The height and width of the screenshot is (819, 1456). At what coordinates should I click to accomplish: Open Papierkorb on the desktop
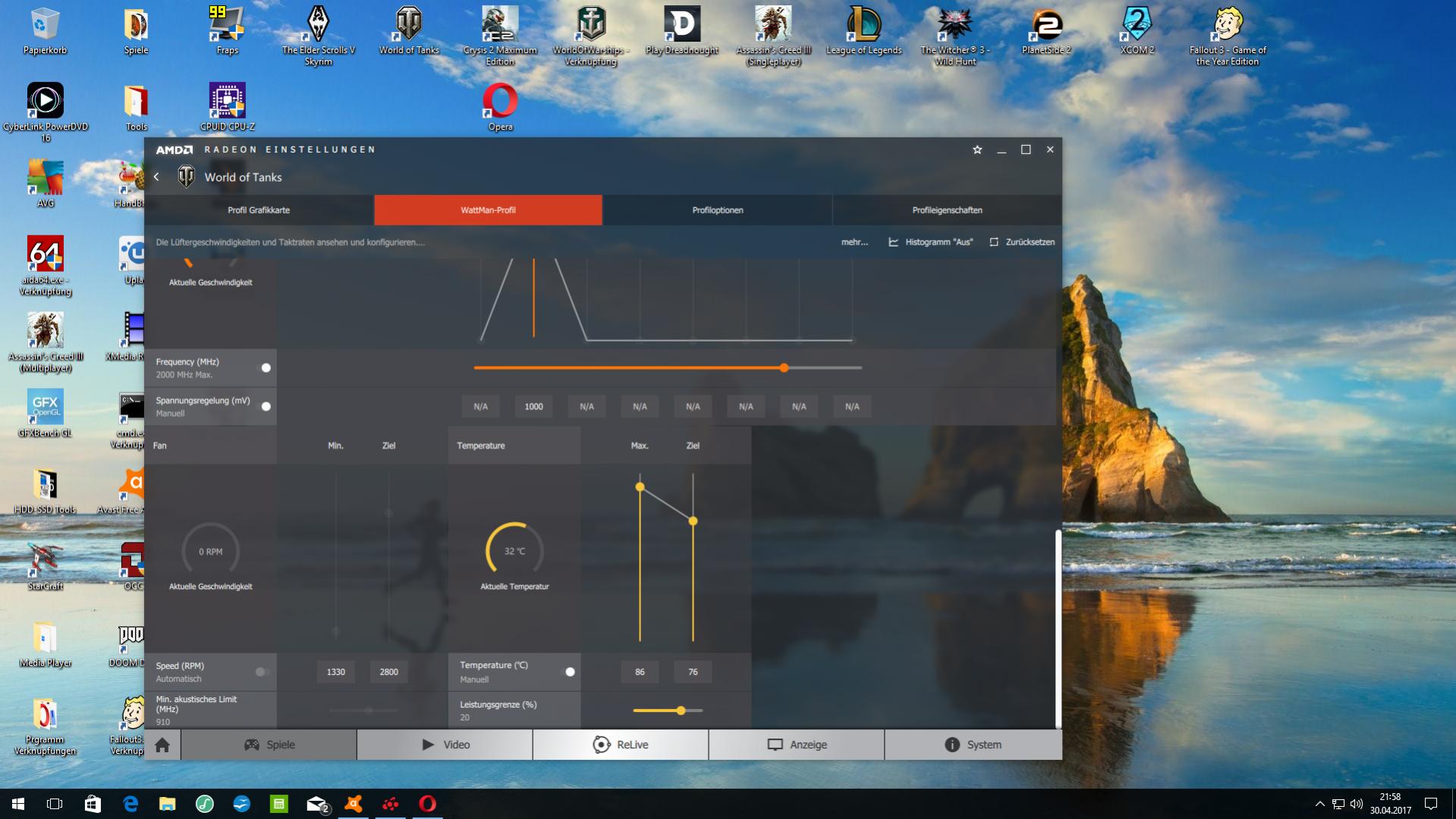tap(45, 31)
